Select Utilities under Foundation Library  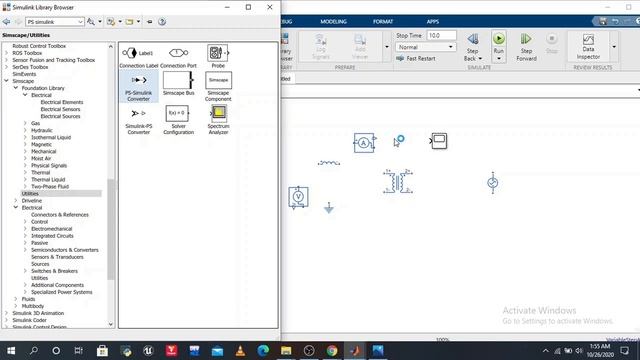tap(30, 193)
